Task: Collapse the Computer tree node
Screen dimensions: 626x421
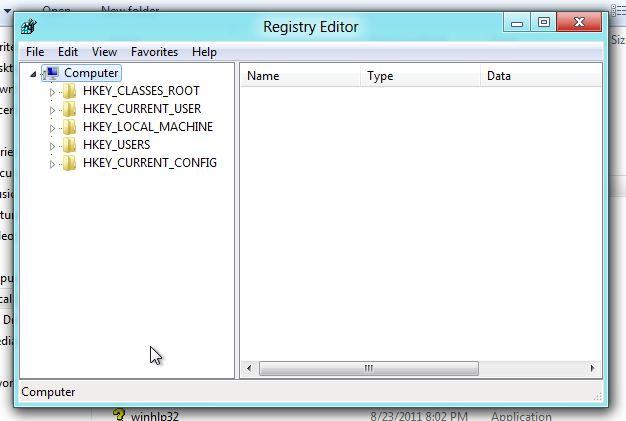Action: point(34,73)
